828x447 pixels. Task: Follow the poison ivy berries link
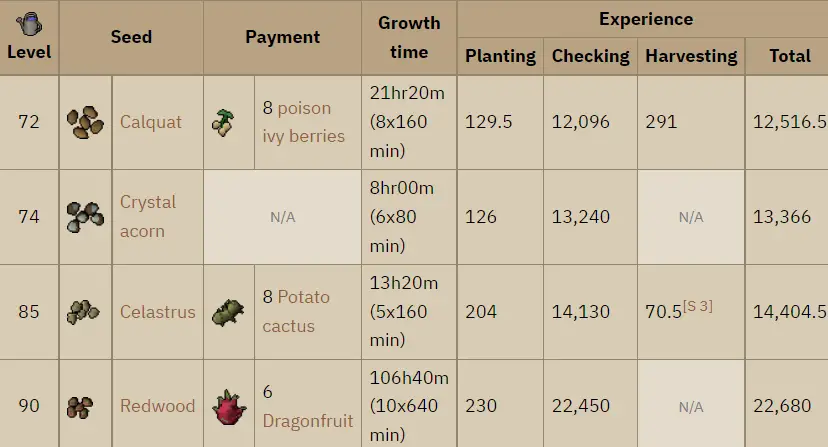point(304,122)
